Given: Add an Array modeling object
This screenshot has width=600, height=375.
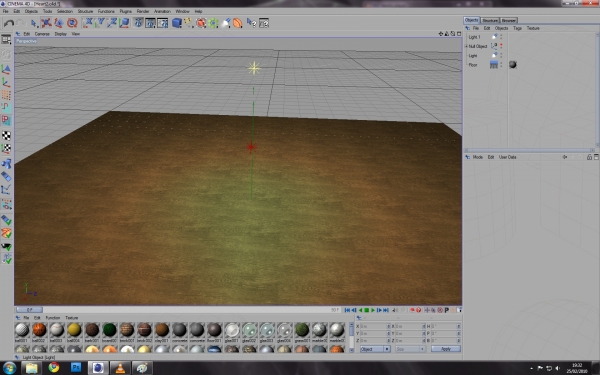Looking at the screenshot, I should (x=213, y=23).
